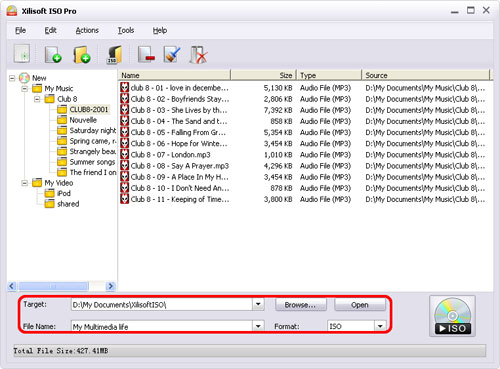Image resolution: width=500 pixels, height=369 pixels.
Task: Open the Edit menu
Action: coord(50,30)
